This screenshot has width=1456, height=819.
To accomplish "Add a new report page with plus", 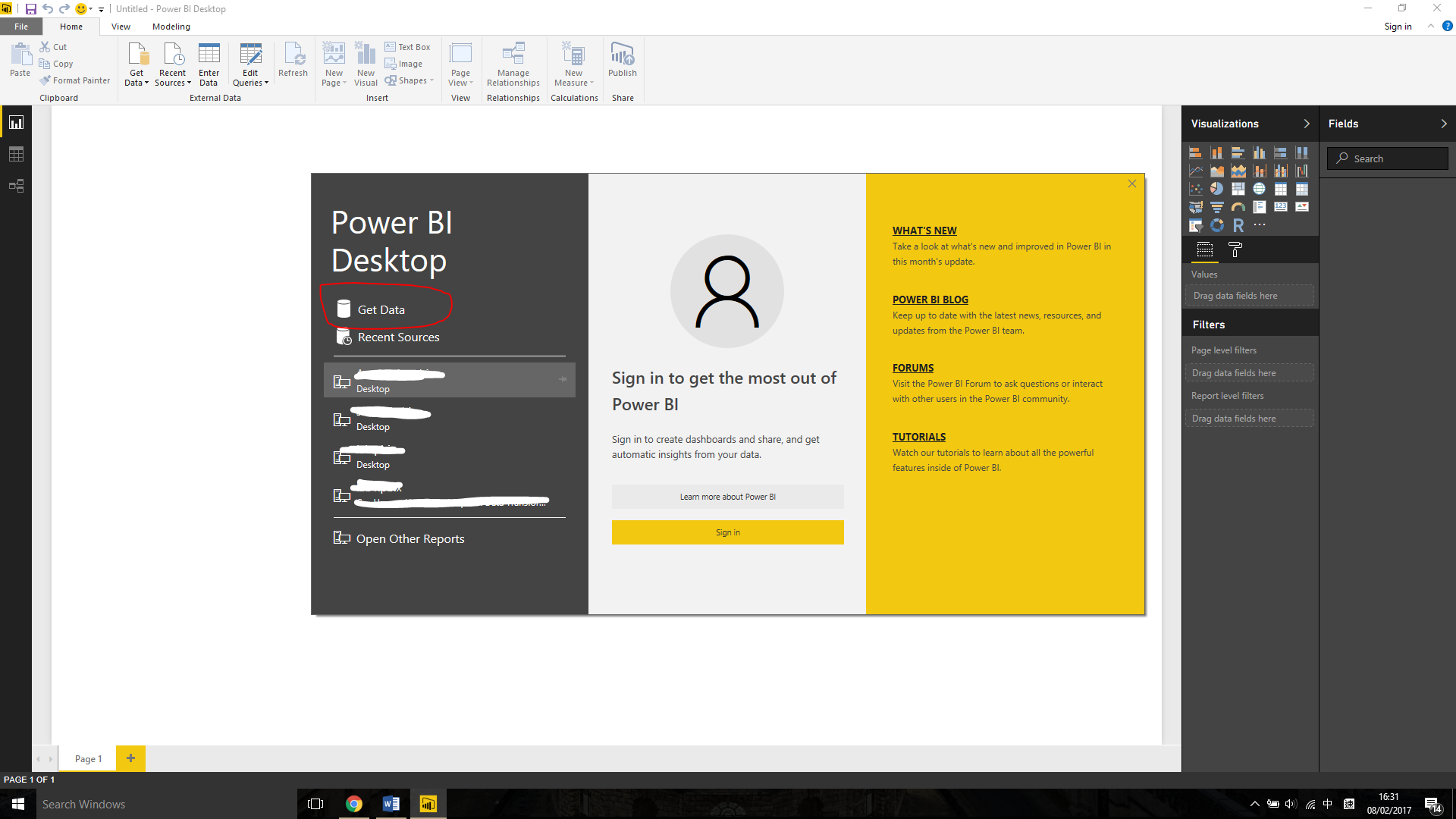I will [x=130, y=758].
